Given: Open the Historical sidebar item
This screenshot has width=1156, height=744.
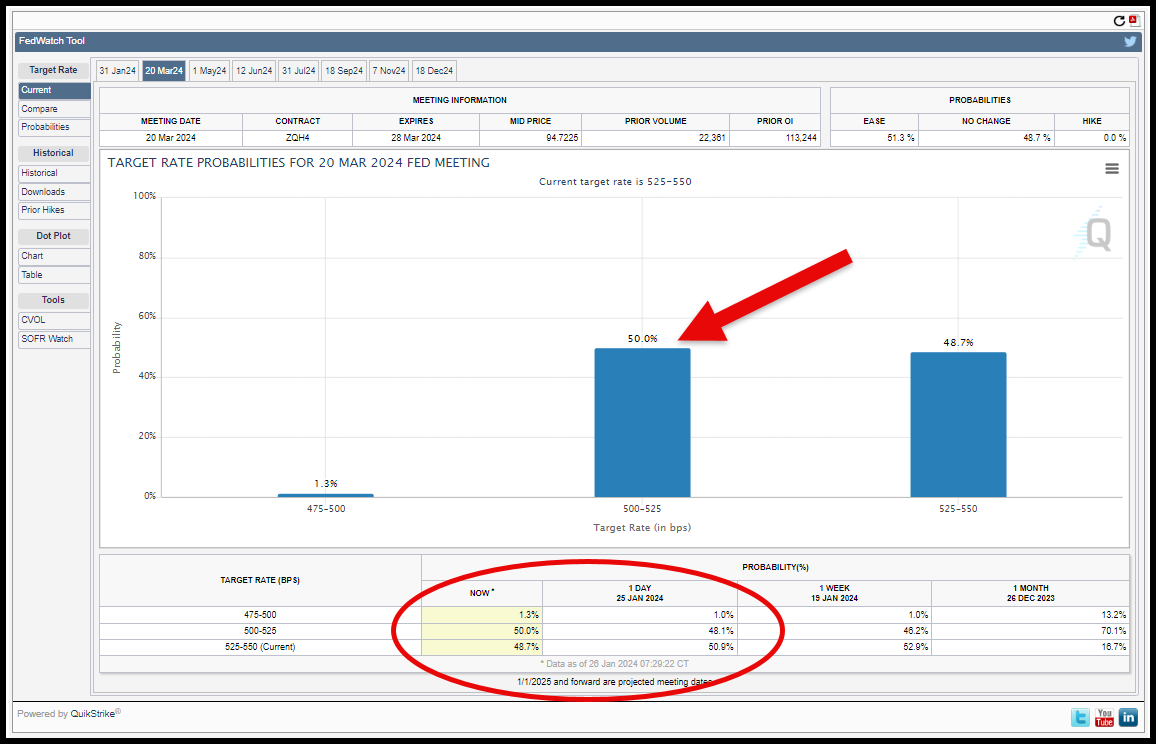Looking at the screenshot, I should [x=55, y=173].
